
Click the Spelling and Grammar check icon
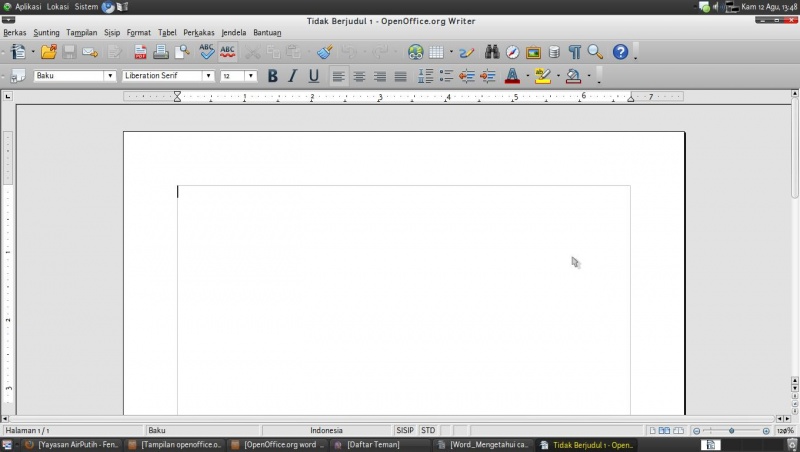point(207,52)
